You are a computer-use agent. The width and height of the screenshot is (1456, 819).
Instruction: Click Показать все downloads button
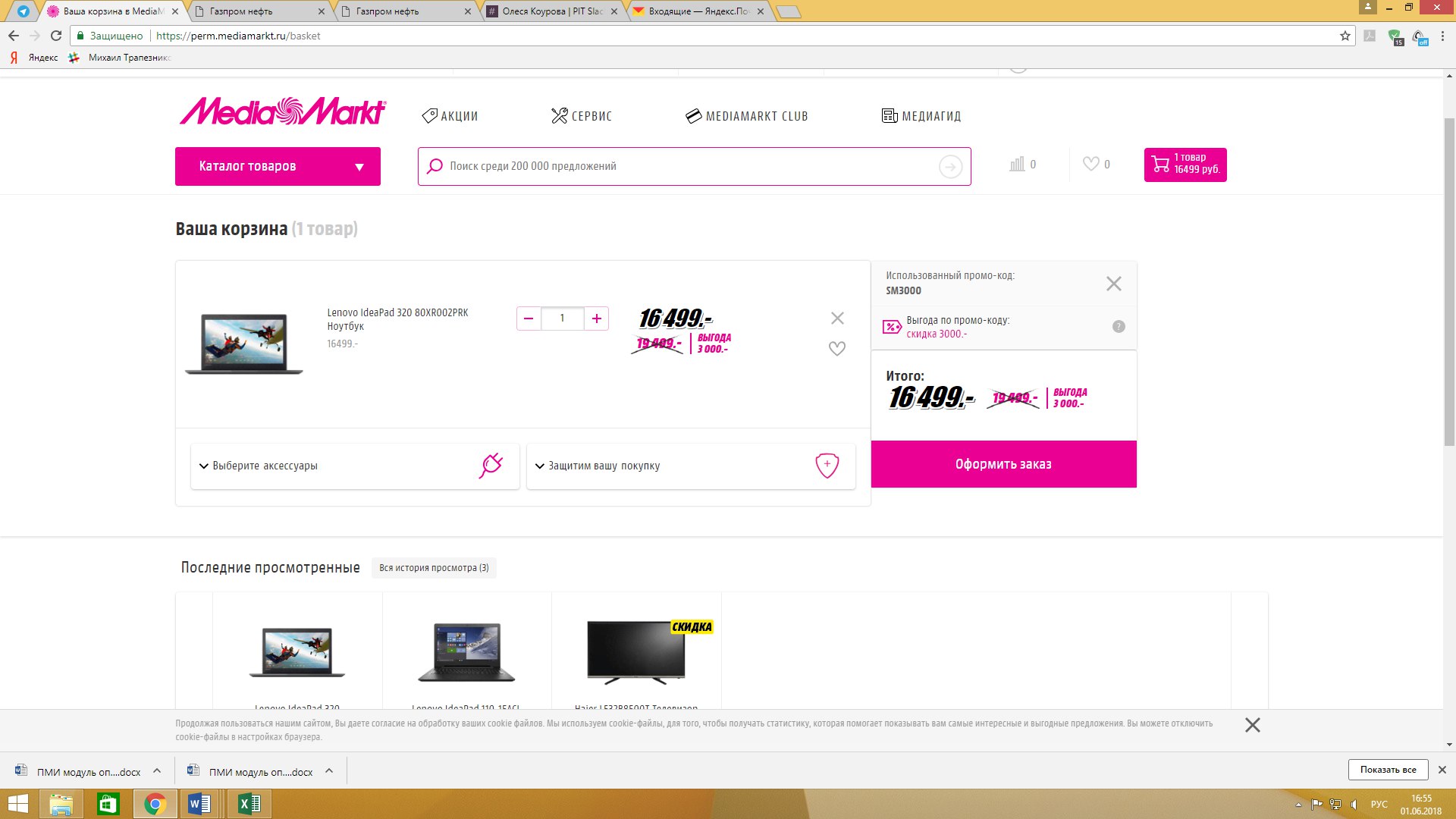point(1388,770)
